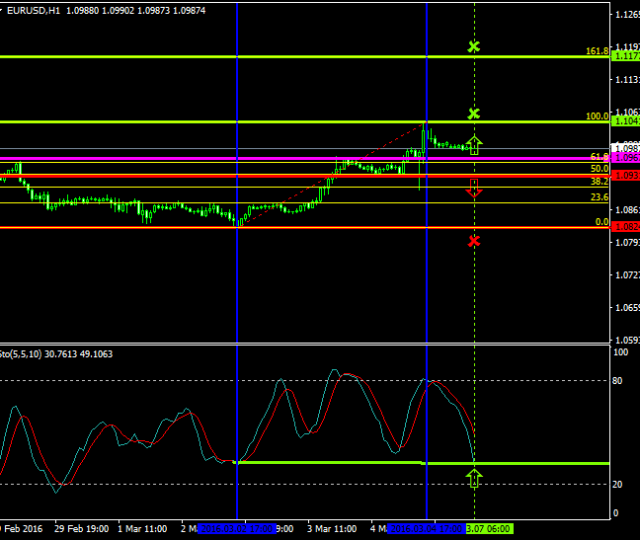Select the magenta price tag on the price axis

point(625,158)
